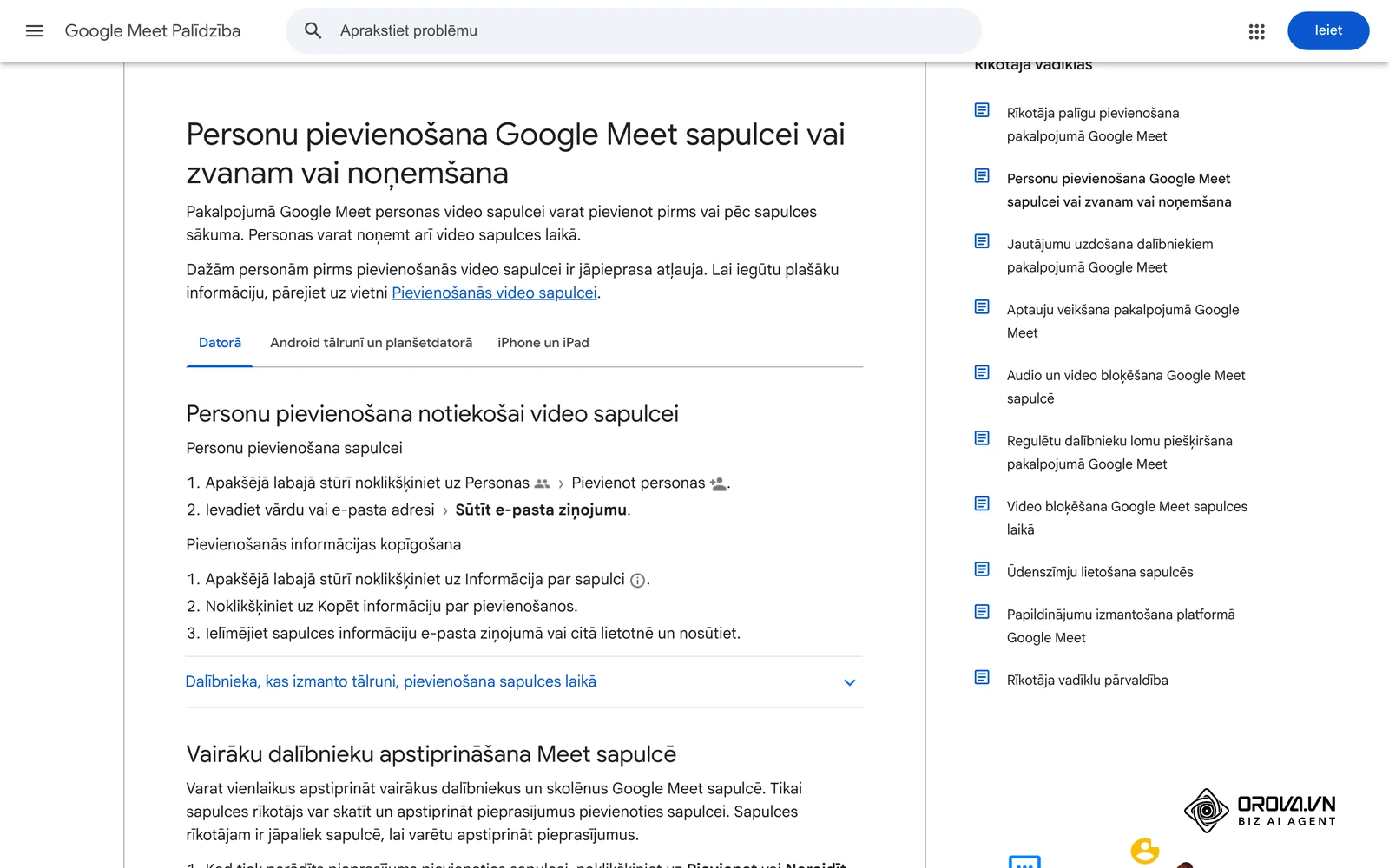Viewport: 1389px width, 868px height.
Task: Click the Ieiet sign-in button
Action: coord(1328,30)
